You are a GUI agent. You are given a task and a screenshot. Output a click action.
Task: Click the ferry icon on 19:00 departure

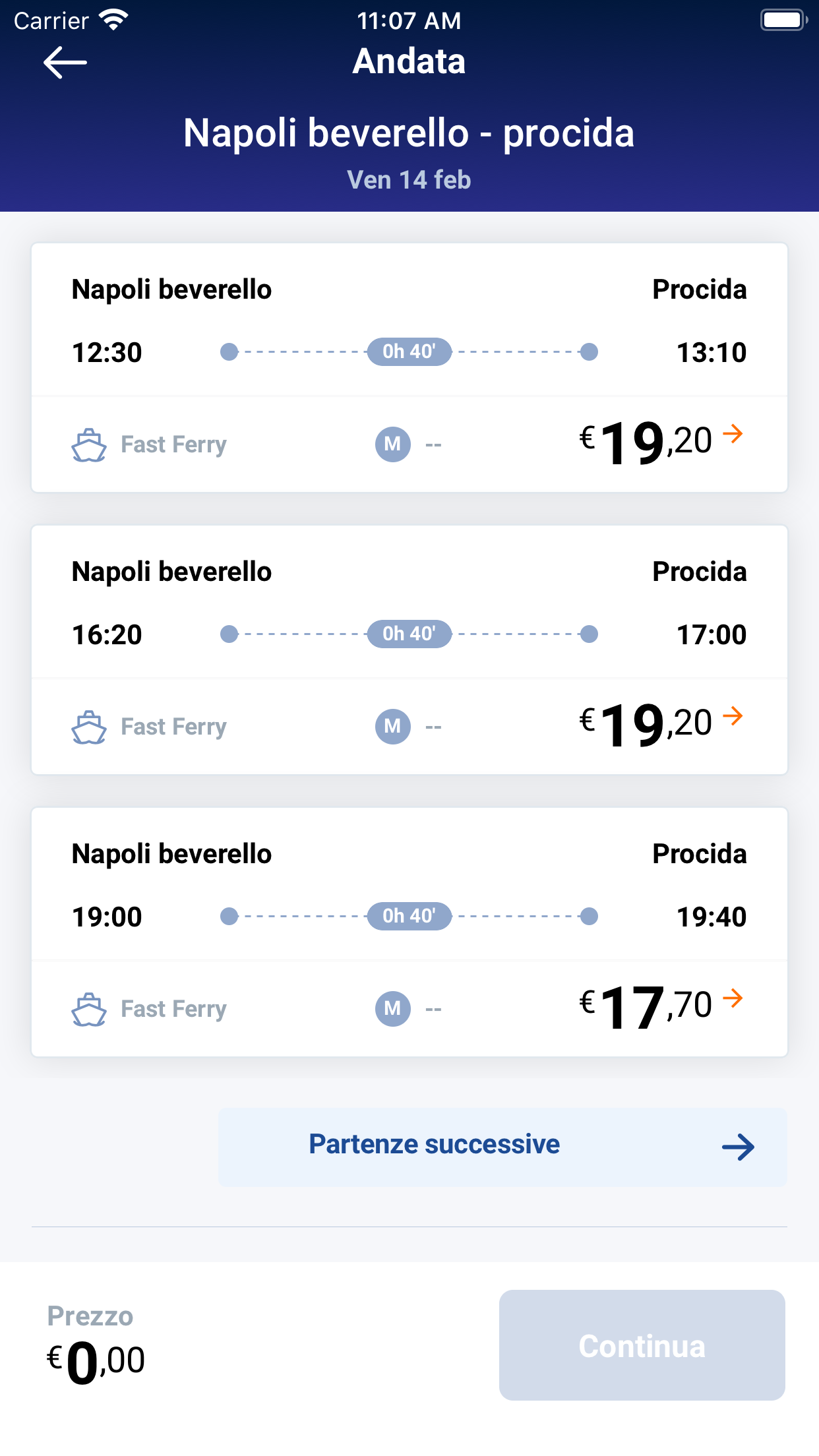tap(89, 1010)
